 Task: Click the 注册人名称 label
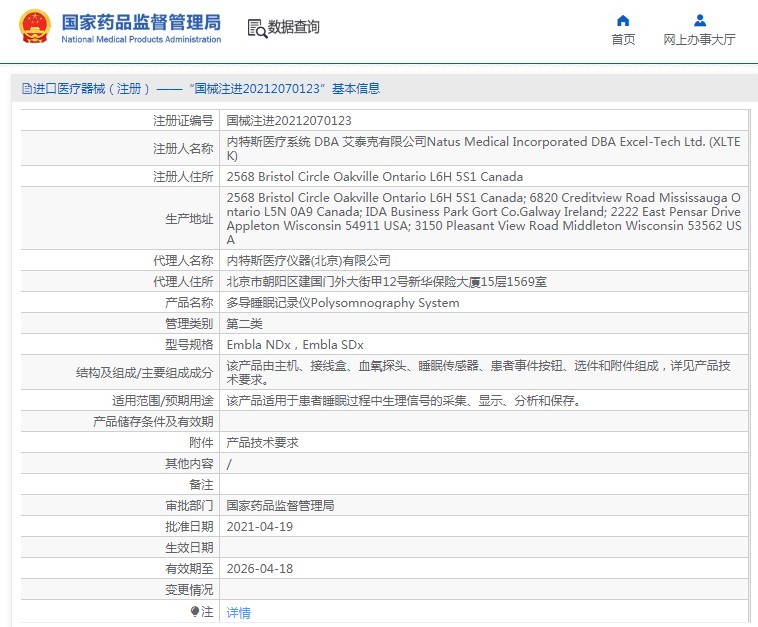point(183,148)
